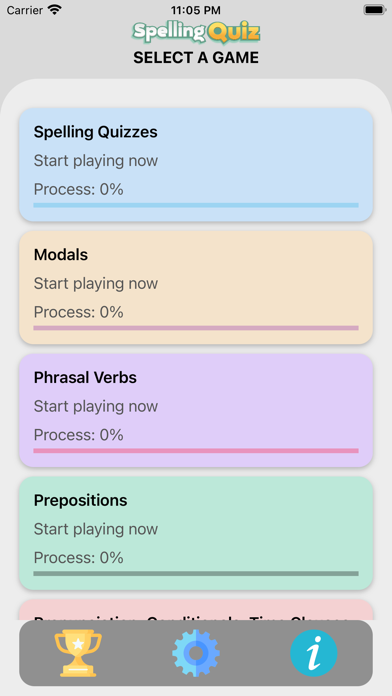Tap "Start playing now" under Prepositions

pos(96,529)
